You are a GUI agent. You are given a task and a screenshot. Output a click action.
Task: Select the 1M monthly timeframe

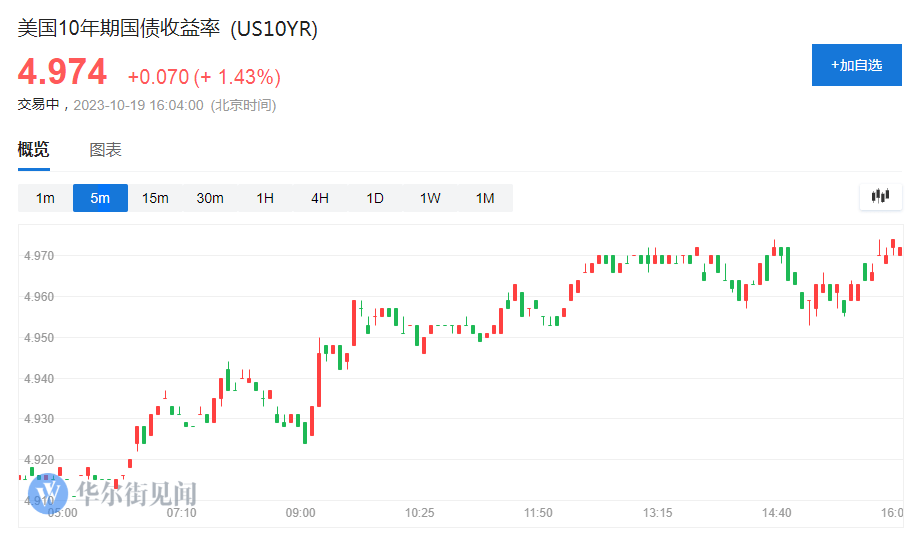(x=485, y=198)
